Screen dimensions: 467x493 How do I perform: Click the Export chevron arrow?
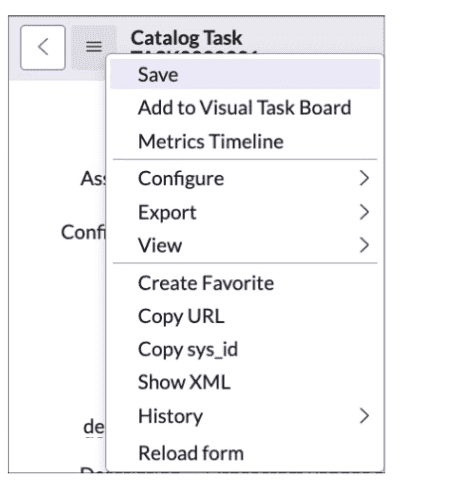coord(364,212)
